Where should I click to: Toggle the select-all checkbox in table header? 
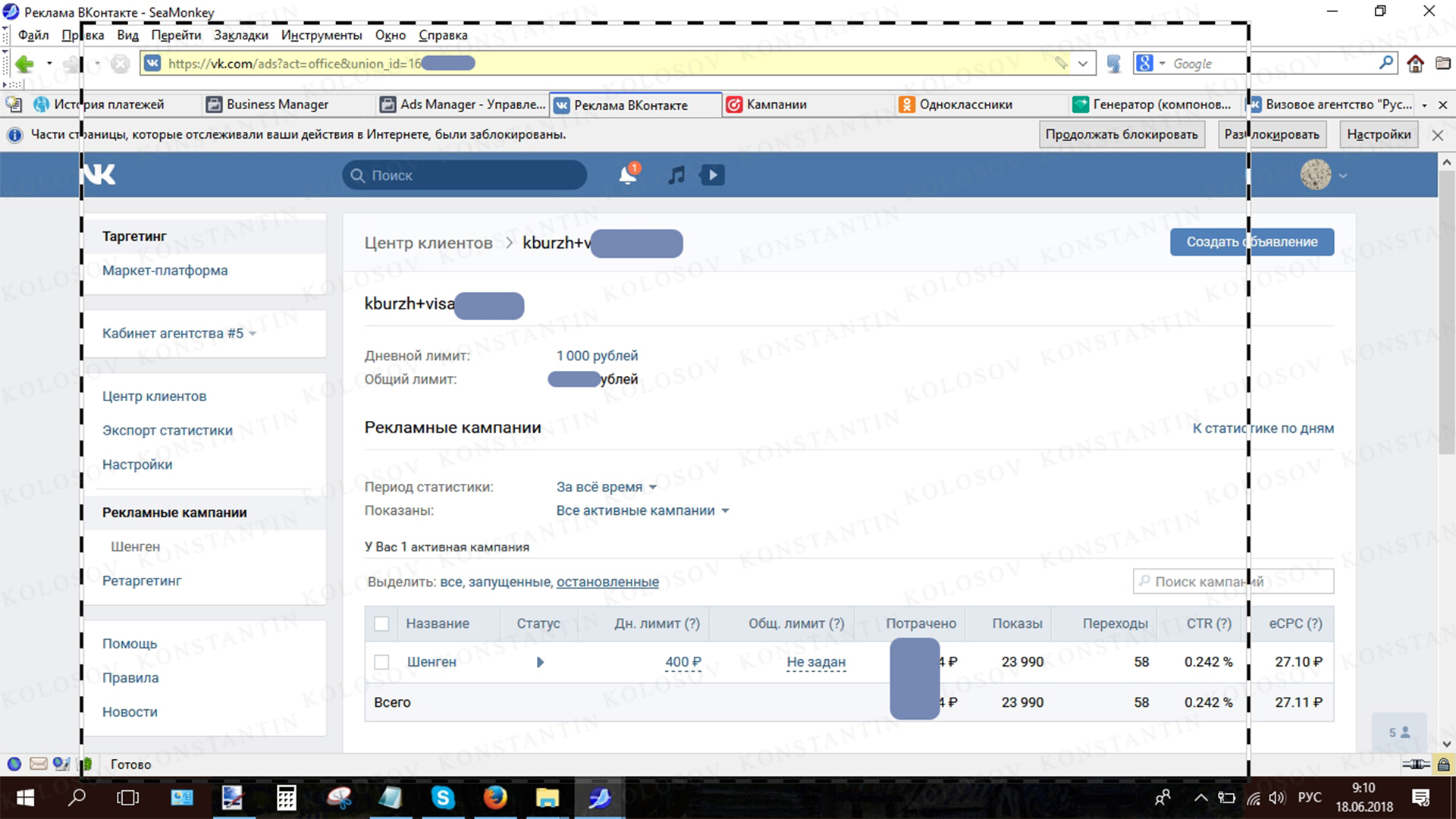tap(381, 623)
